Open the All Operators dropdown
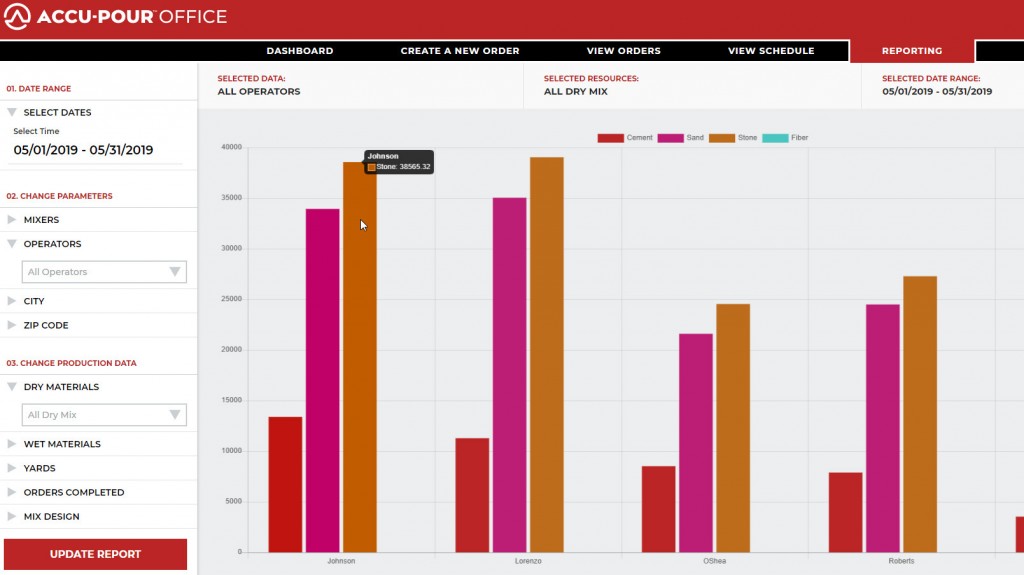1024x575 pixels. (x=104, y=272)
